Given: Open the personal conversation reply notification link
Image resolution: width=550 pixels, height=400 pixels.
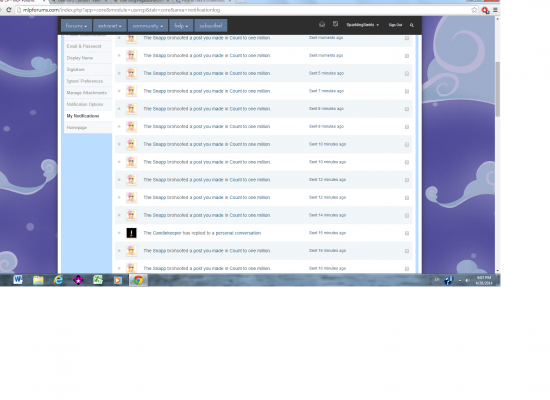Looking at the screenshot, I should (202, 233).
